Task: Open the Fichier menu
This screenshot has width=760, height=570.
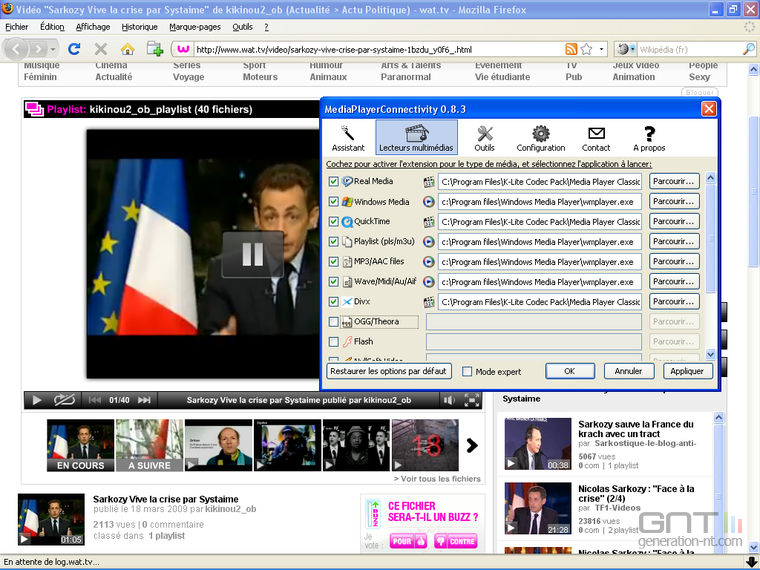Action: coord(16,27)
